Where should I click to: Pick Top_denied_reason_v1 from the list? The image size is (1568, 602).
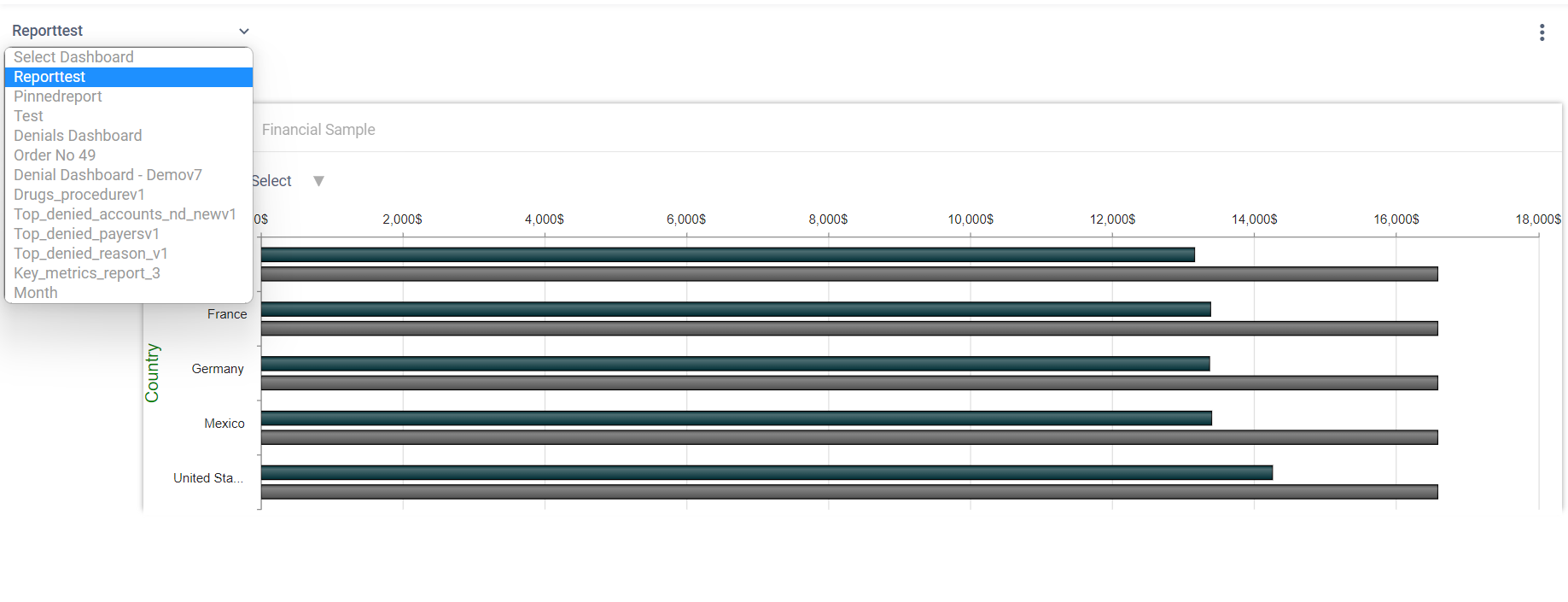90,254
